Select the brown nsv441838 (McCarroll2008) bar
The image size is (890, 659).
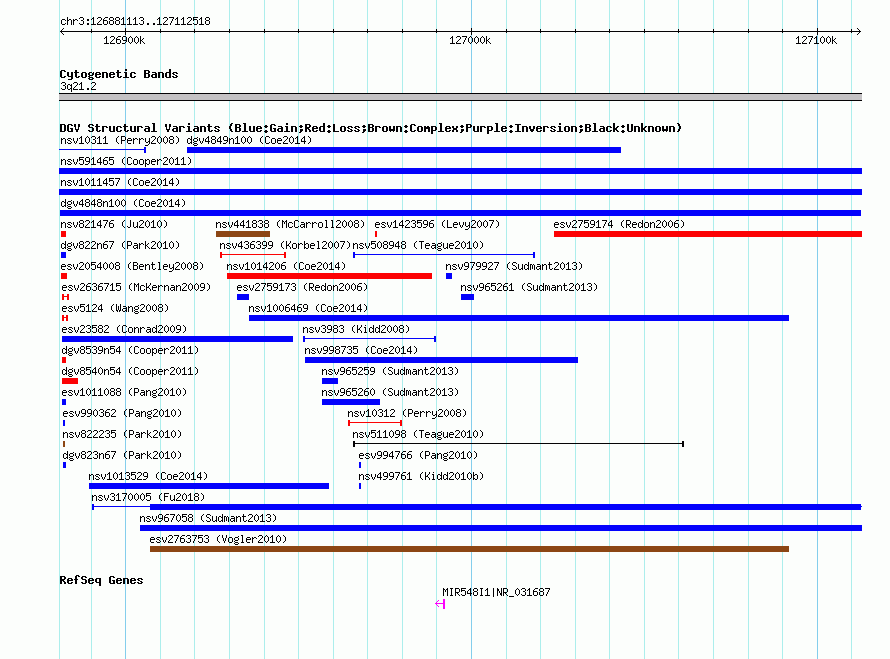(x=242, y=234)
